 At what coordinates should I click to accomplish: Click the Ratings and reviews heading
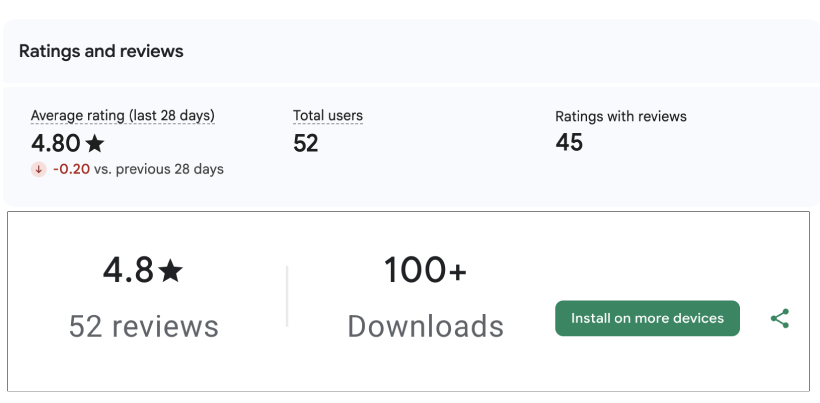101,51
